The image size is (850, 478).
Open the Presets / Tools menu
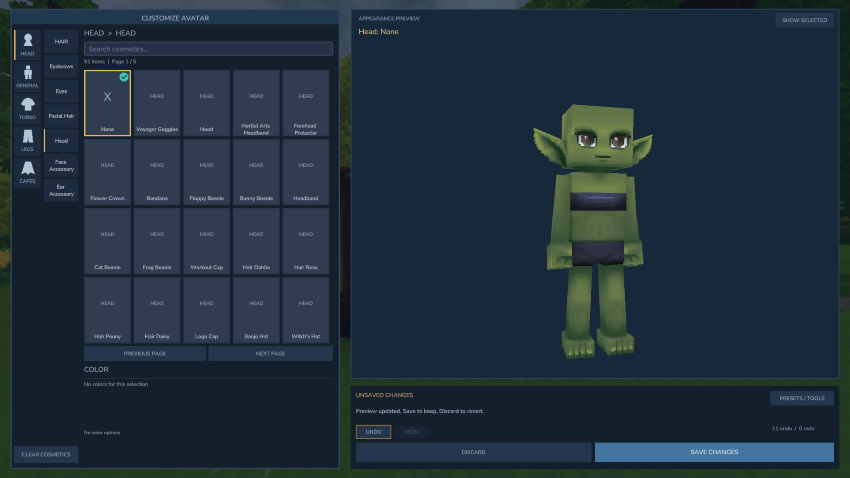click(x=802, y=398)
